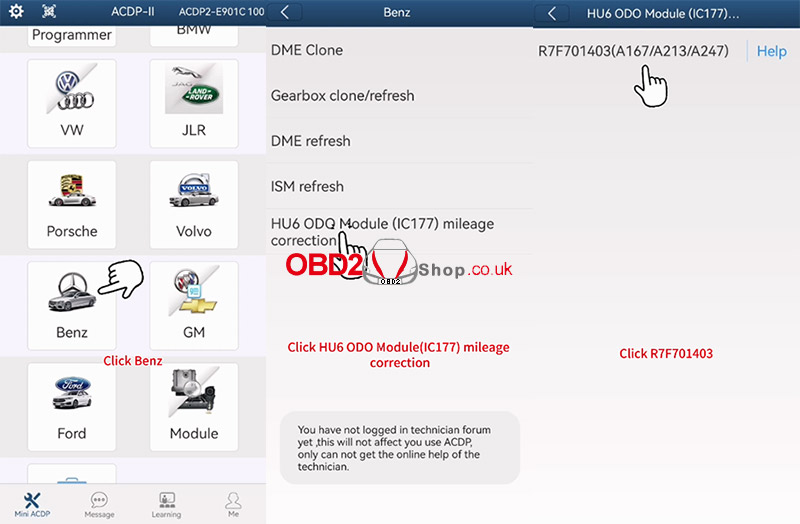
Task: Go back from the Benz menu
Action: coord(285,12)
